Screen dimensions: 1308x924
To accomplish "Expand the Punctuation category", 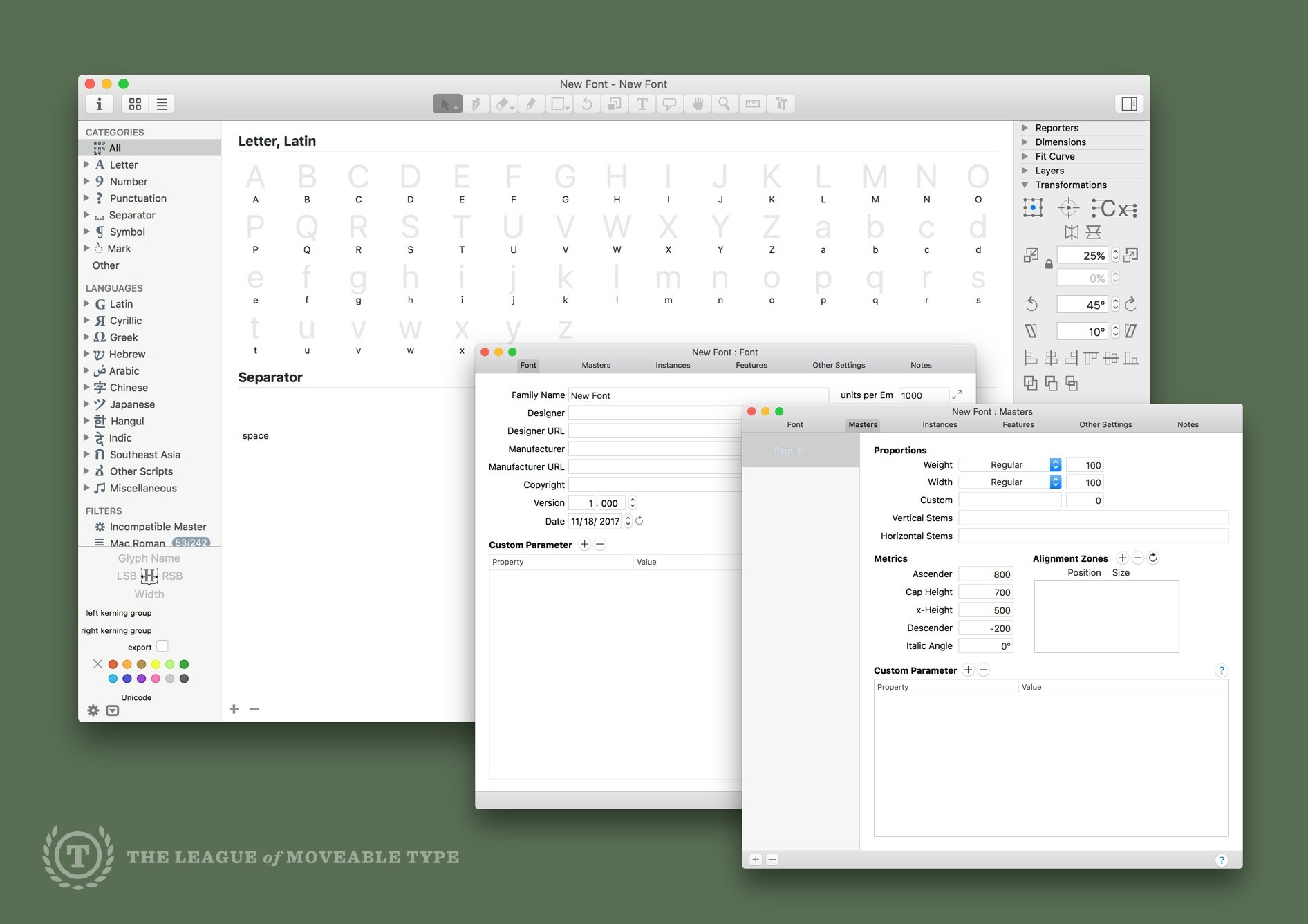I will pyautogui.click(x=86, y=198).
